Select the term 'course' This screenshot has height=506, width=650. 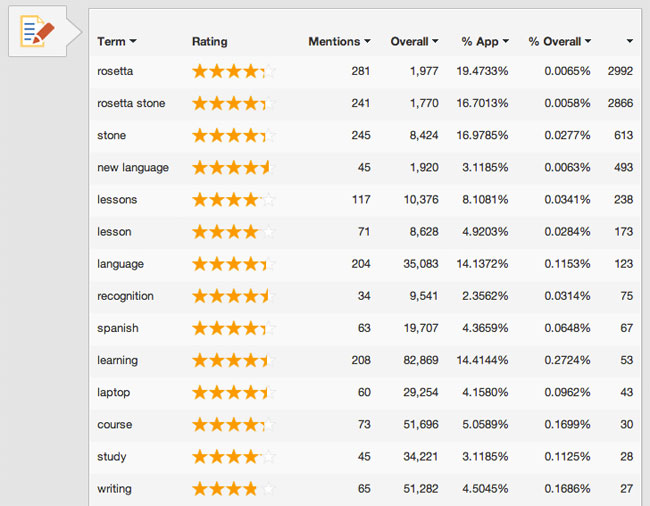114,424
